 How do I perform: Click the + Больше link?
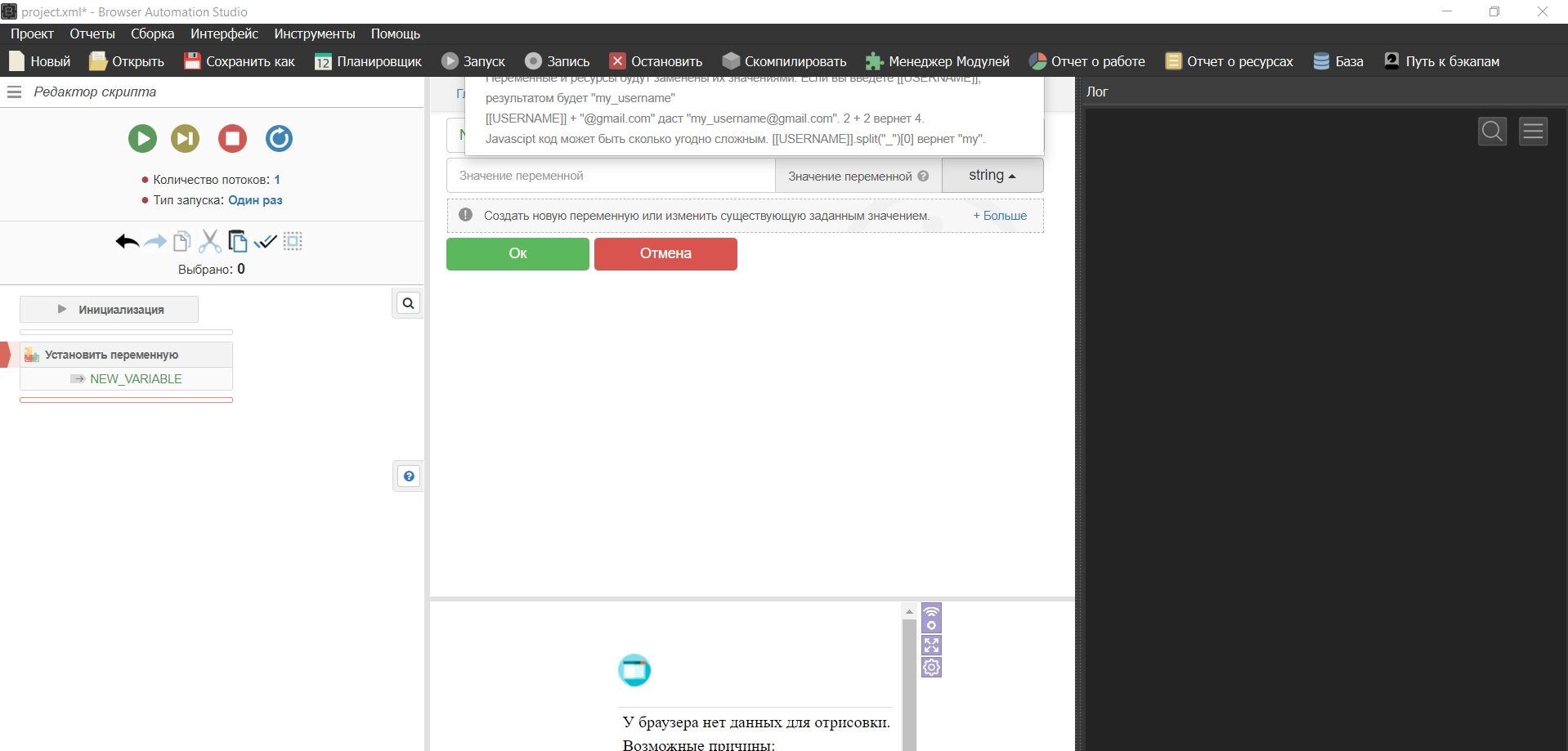click(999, 216)
